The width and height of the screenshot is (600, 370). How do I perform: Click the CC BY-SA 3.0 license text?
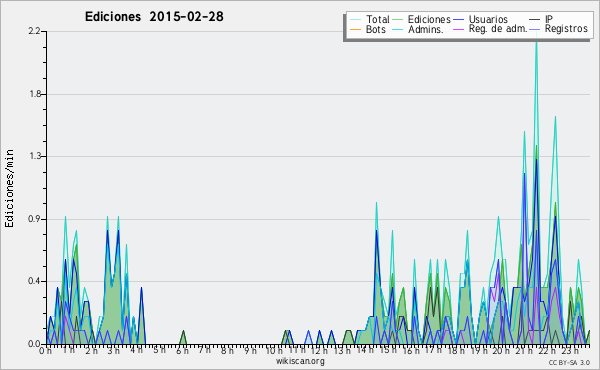pos(569,362)
